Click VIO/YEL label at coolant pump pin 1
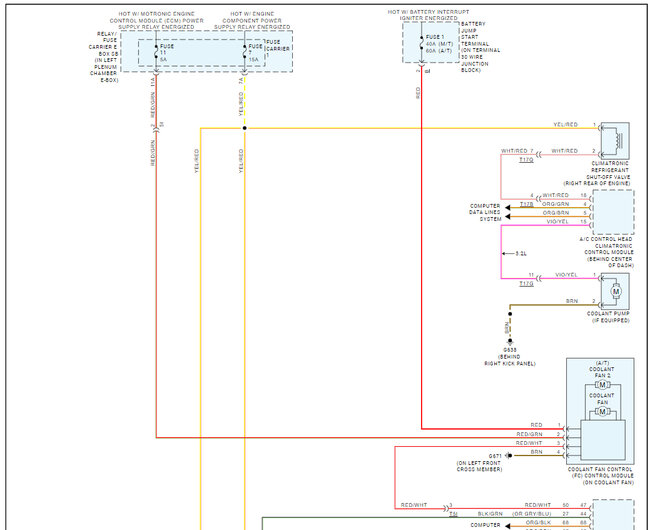 [x=566, y=275]
